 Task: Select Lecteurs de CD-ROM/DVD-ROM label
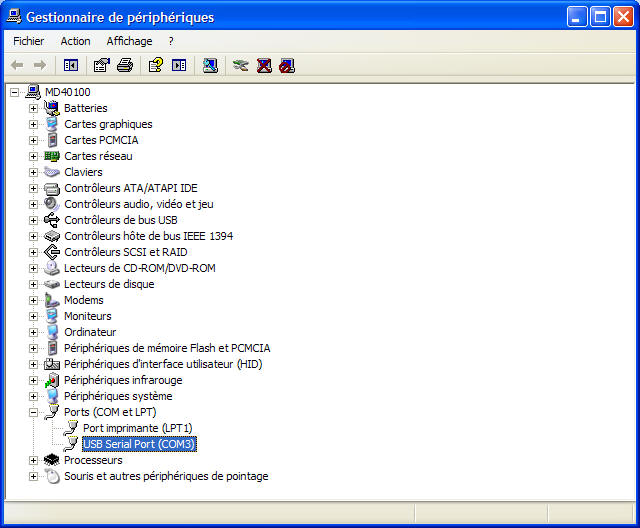pyautogui.click(x=140, y=268)
